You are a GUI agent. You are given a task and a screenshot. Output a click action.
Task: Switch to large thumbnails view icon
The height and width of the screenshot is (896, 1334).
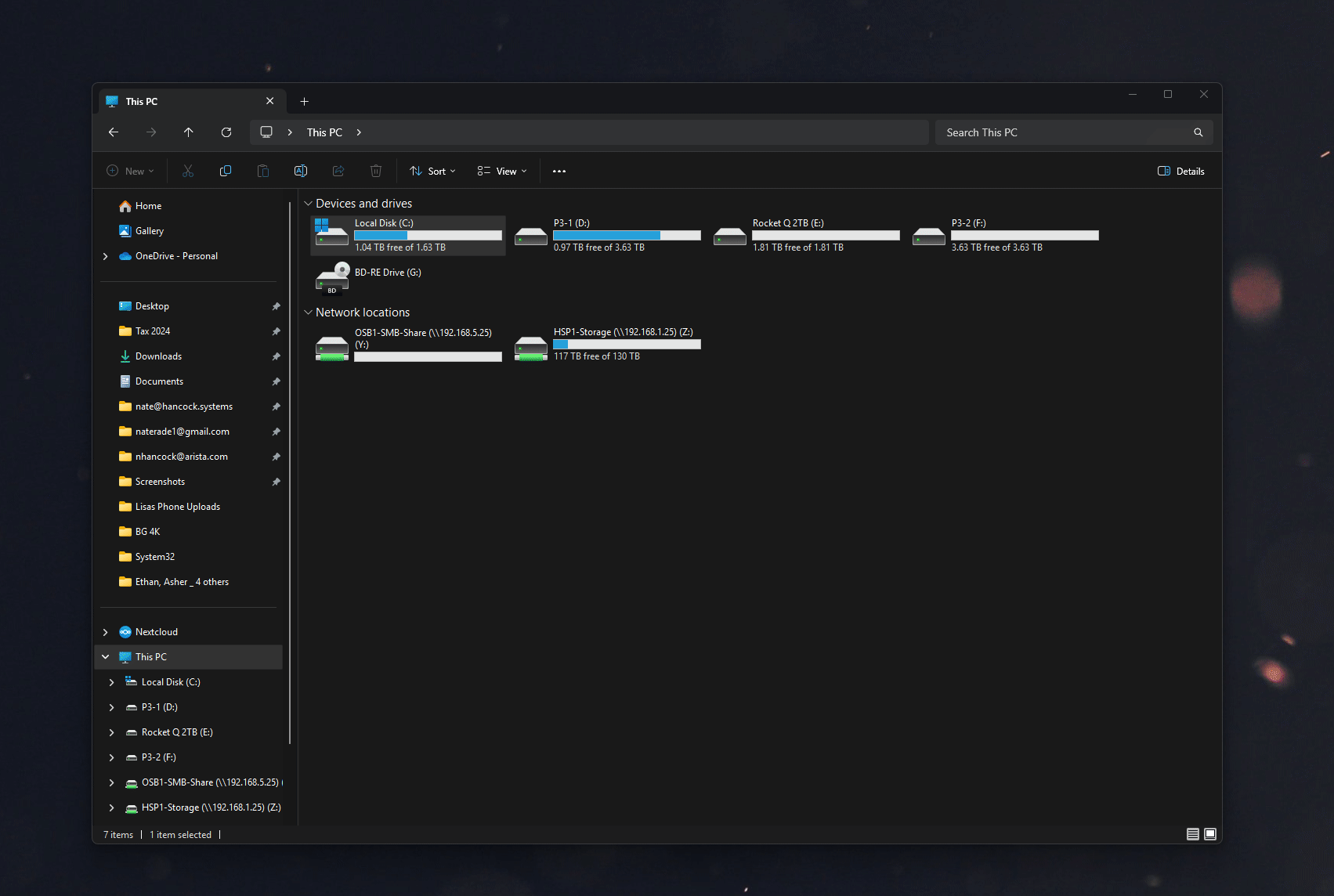(1210, 834)
